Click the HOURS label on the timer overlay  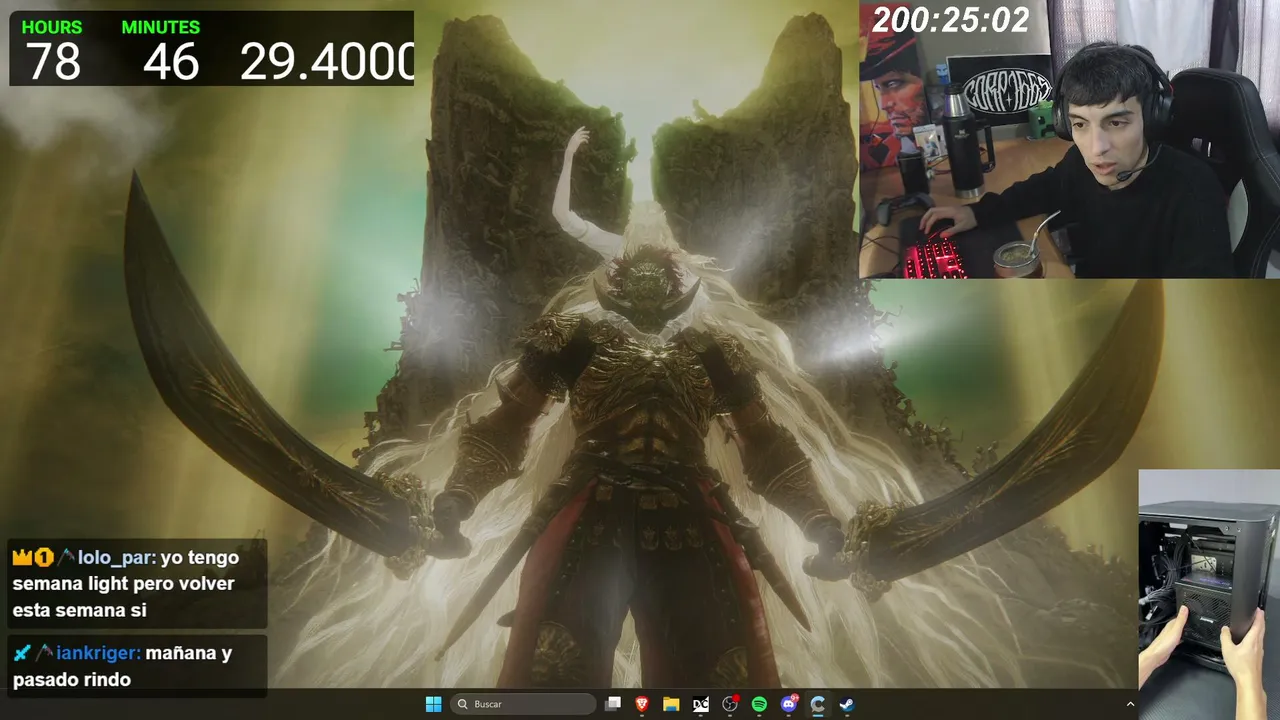[52, 27]
